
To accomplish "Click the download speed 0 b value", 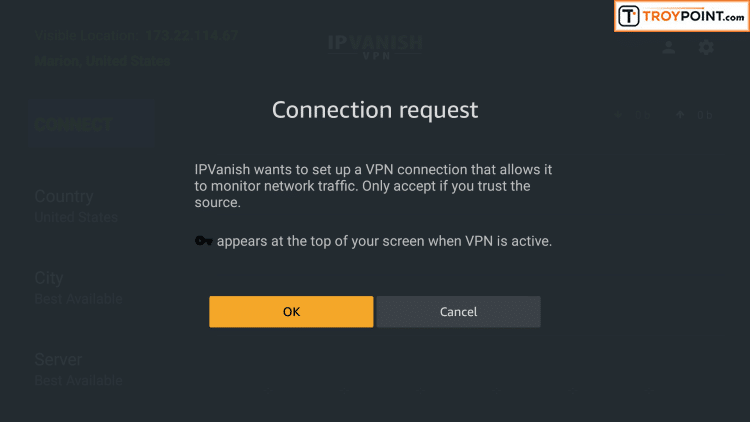I will [643, 115].
